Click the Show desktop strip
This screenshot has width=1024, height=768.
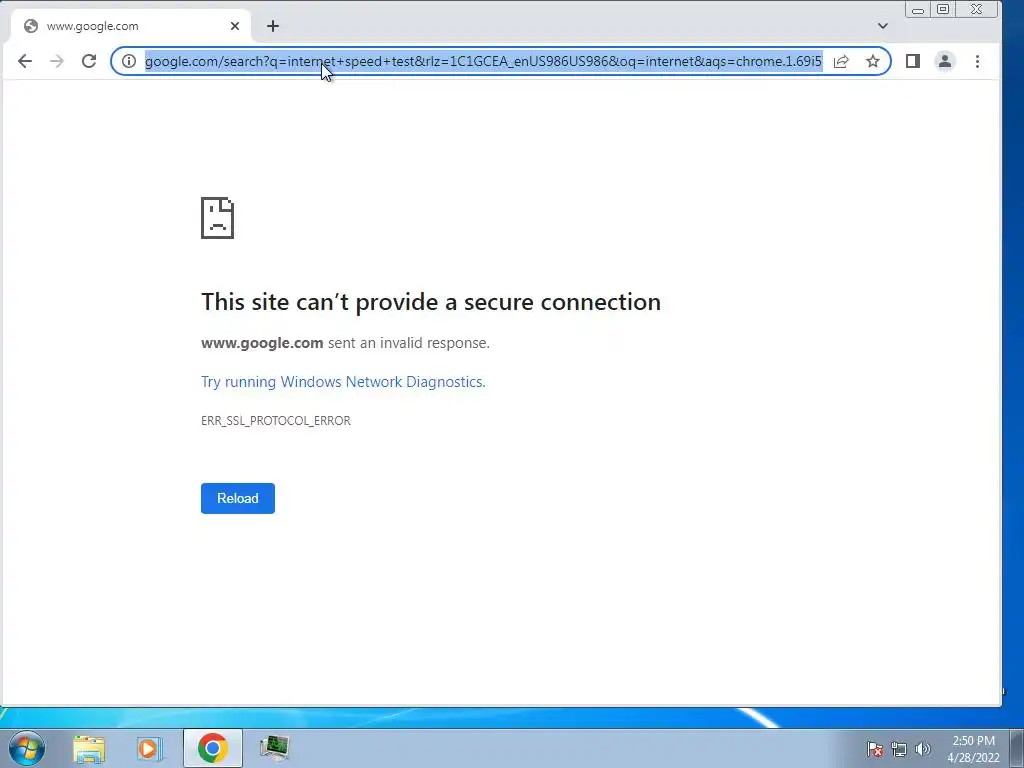point(1017,749)
